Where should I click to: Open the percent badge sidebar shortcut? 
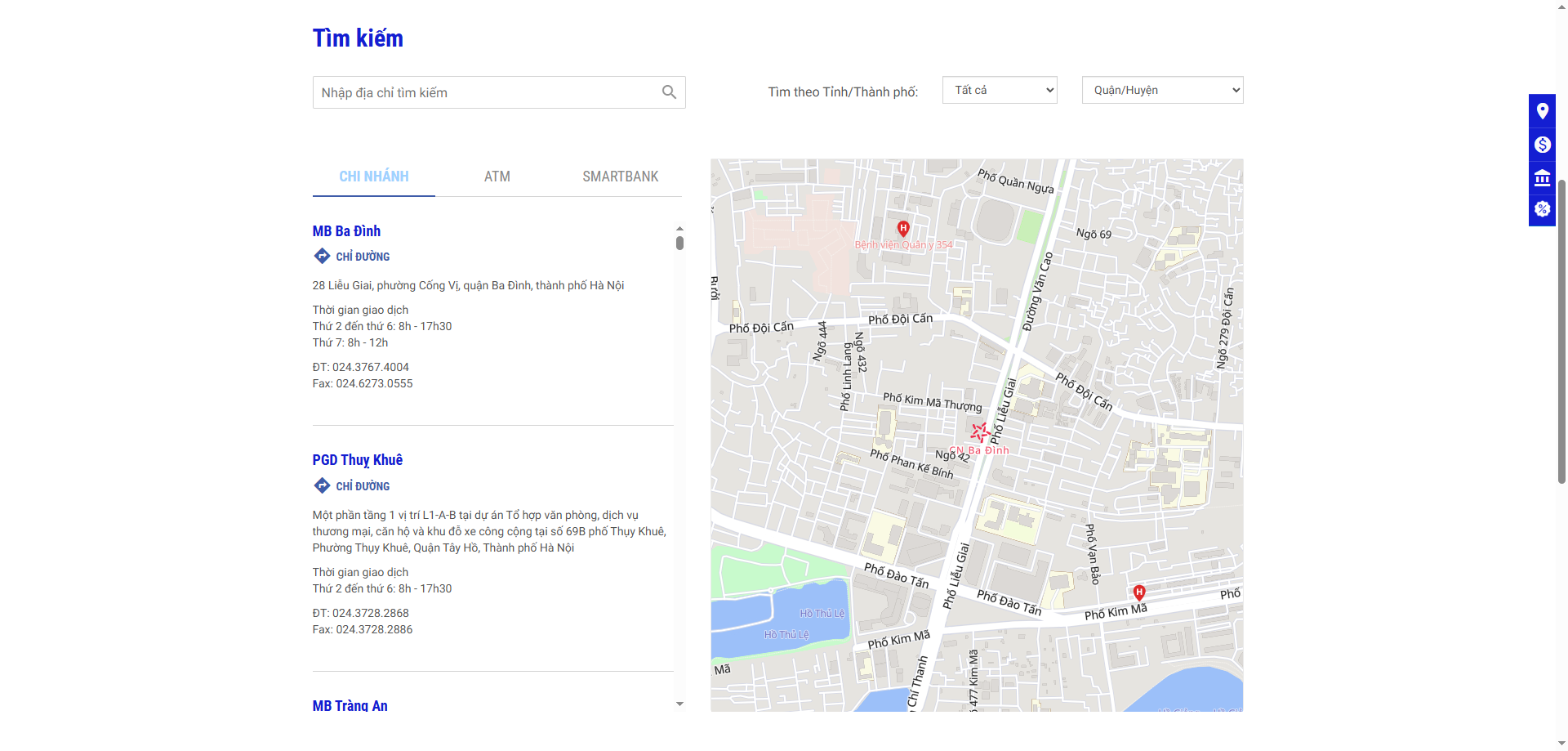(x=1542, y=209)
